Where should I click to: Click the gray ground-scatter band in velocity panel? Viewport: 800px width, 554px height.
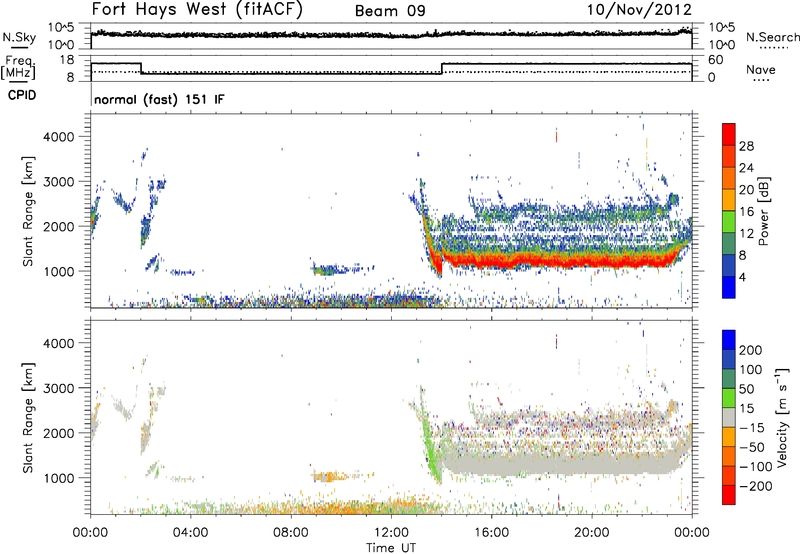coord(559,464)
